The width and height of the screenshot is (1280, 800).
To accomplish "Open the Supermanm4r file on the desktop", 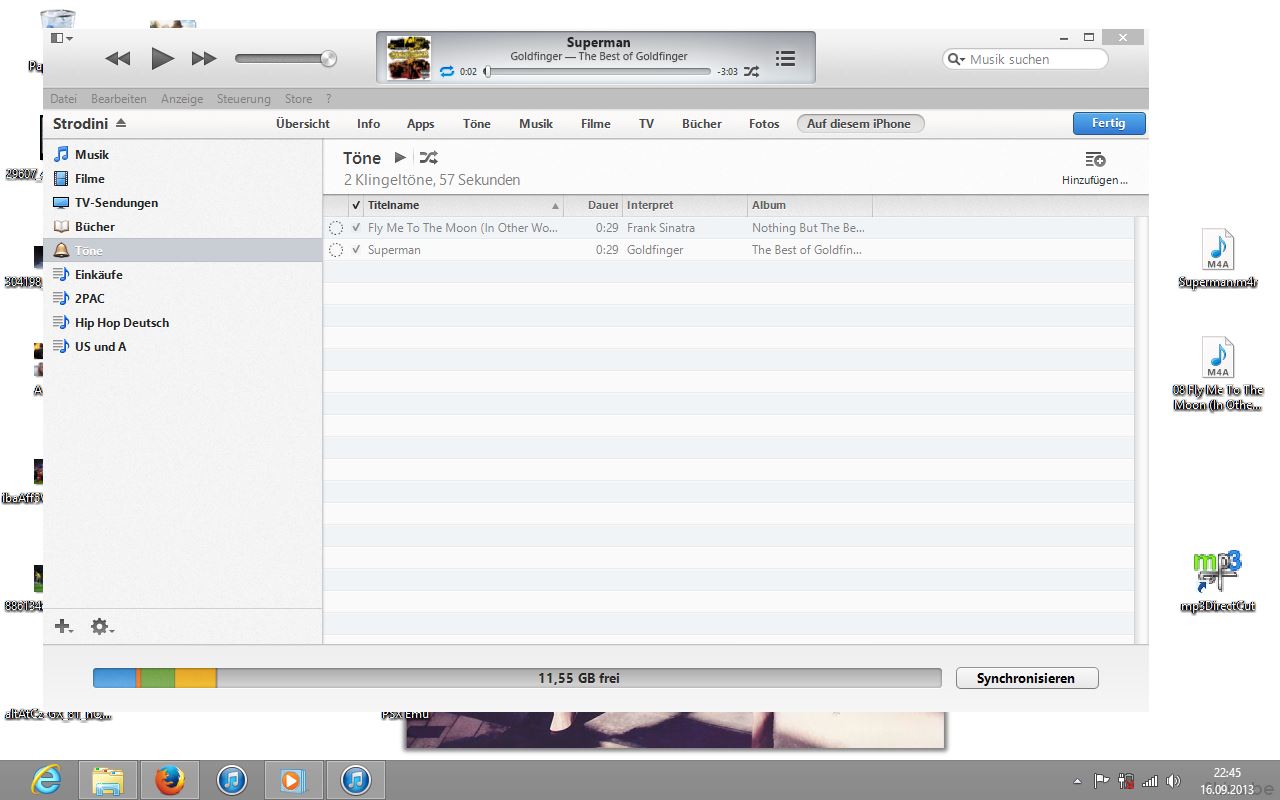I will [x=1217, y=259].
